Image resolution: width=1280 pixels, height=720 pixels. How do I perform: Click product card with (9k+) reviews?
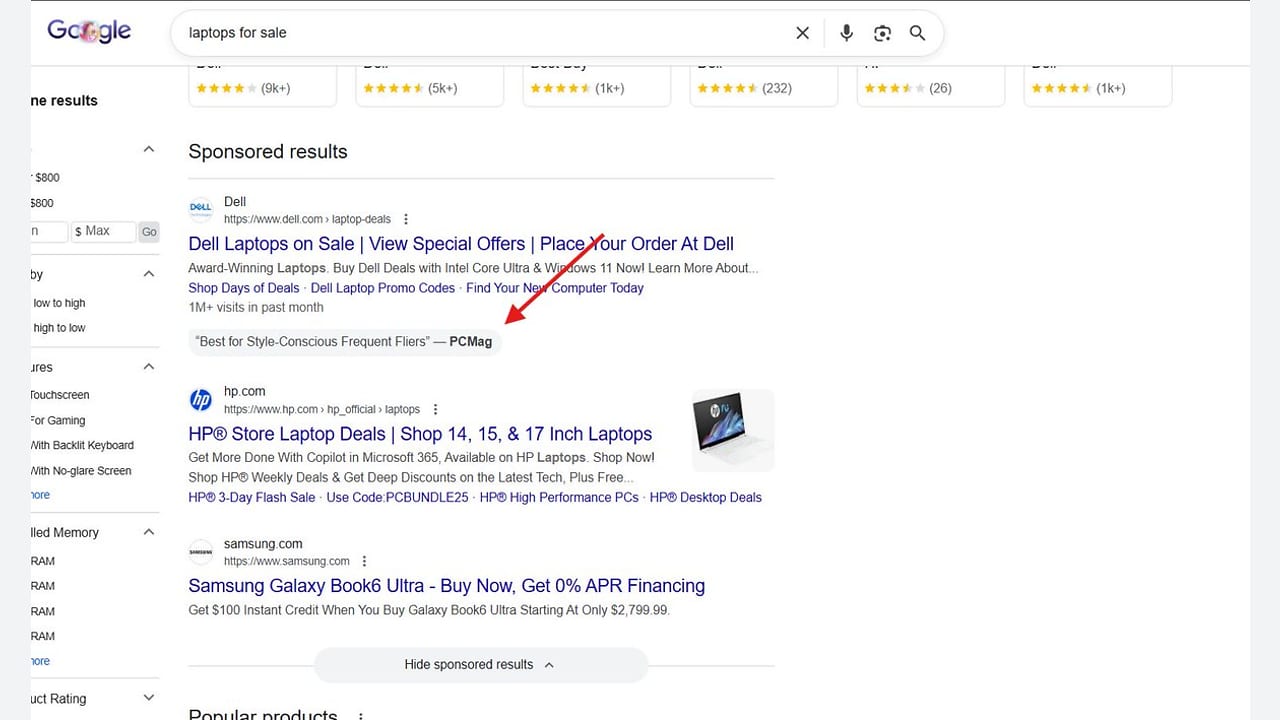(x=262, y=86)
